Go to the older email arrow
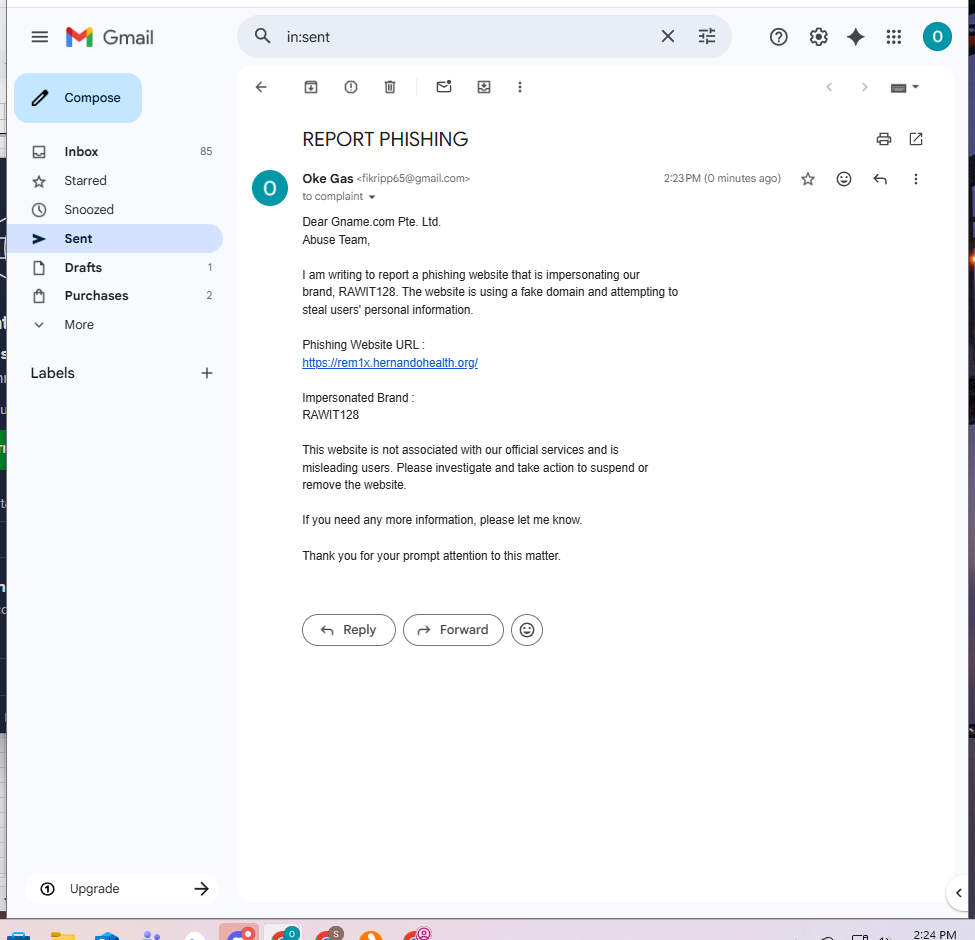This screenshot has width=975, height=940. point(864,87)
